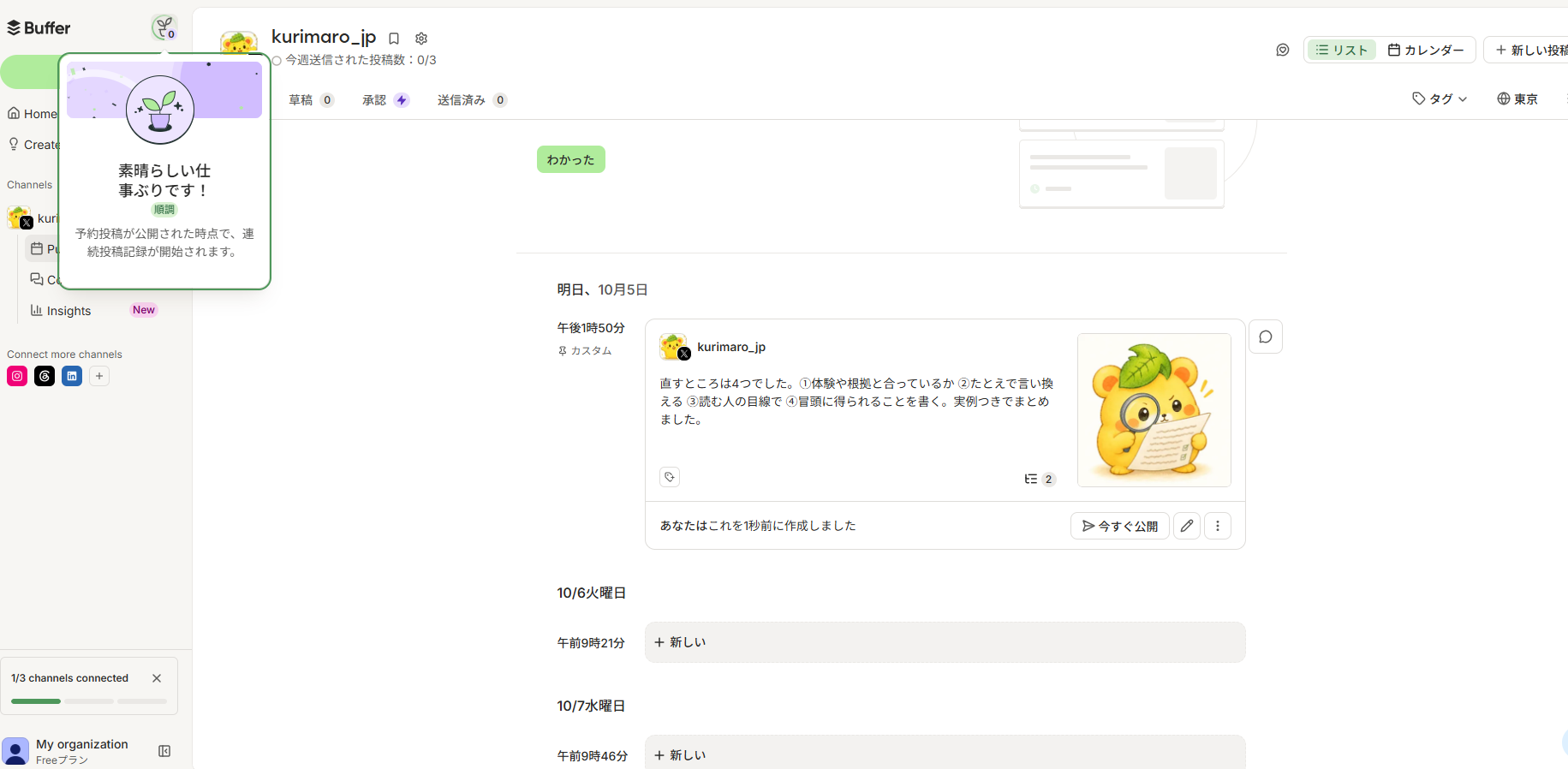Open the streak plant icon in sidebar header
Screen dimensions: 1568x769
tap(164, 27)
